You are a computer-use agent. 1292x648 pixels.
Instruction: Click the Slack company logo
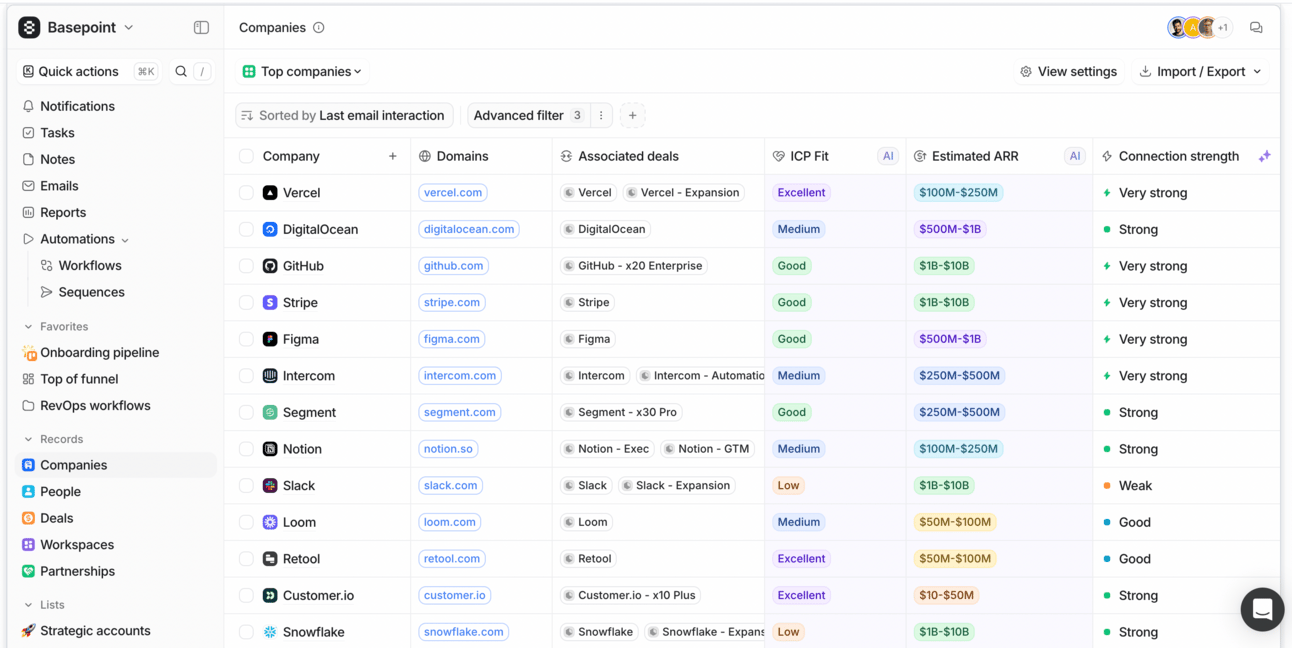click(270, 485)
